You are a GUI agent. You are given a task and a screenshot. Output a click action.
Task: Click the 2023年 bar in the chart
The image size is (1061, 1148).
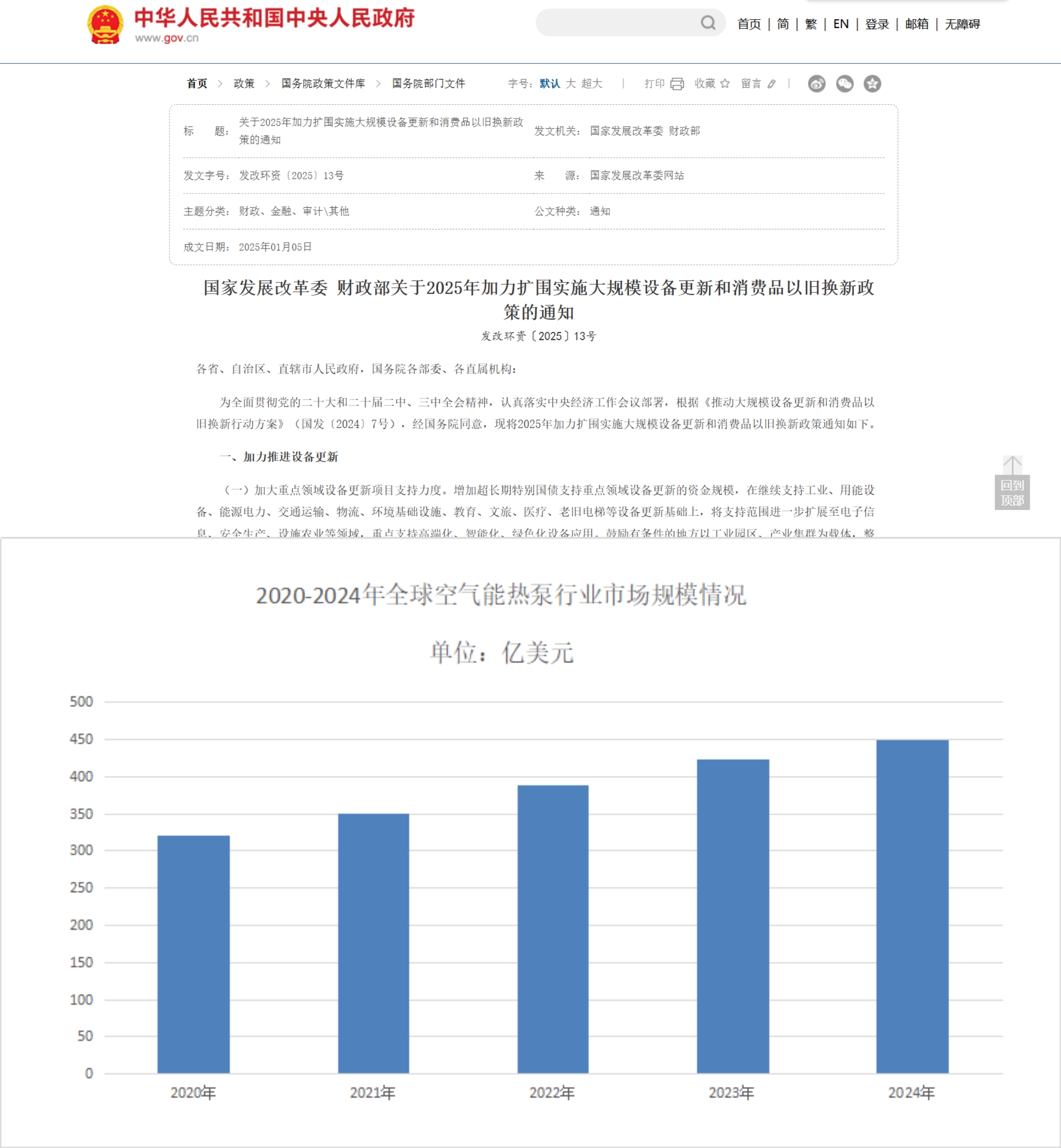[732, 917]
